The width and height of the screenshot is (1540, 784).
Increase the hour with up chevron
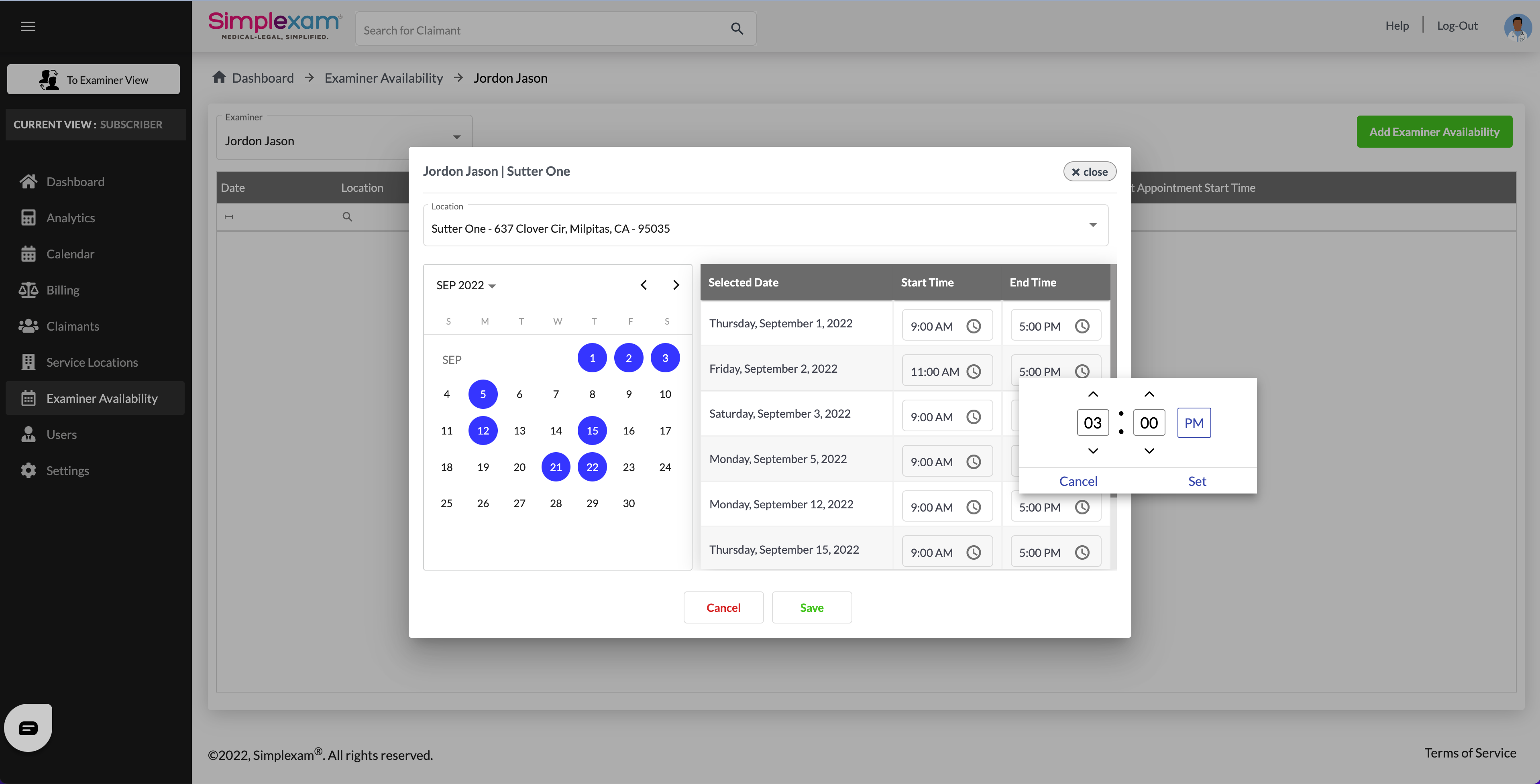[x=1092, y=394]
